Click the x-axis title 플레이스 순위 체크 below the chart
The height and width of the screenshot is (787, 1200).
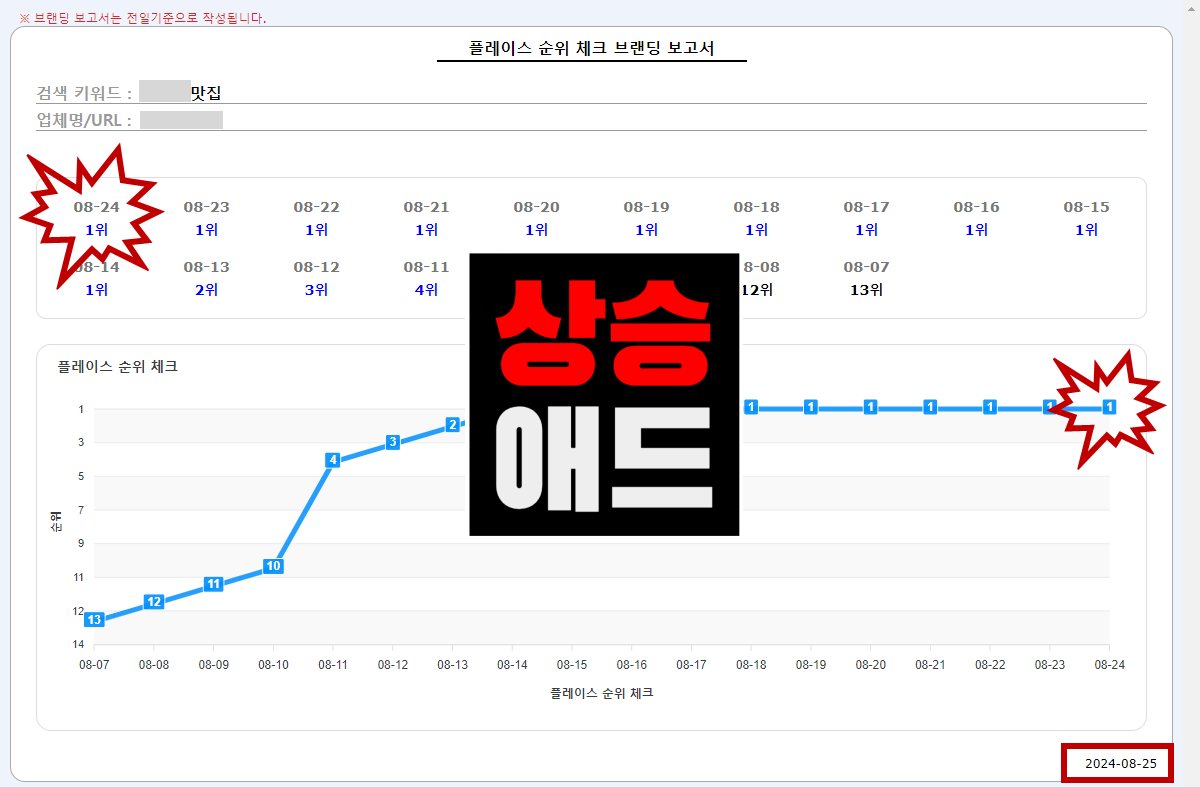tap(602, 692)
